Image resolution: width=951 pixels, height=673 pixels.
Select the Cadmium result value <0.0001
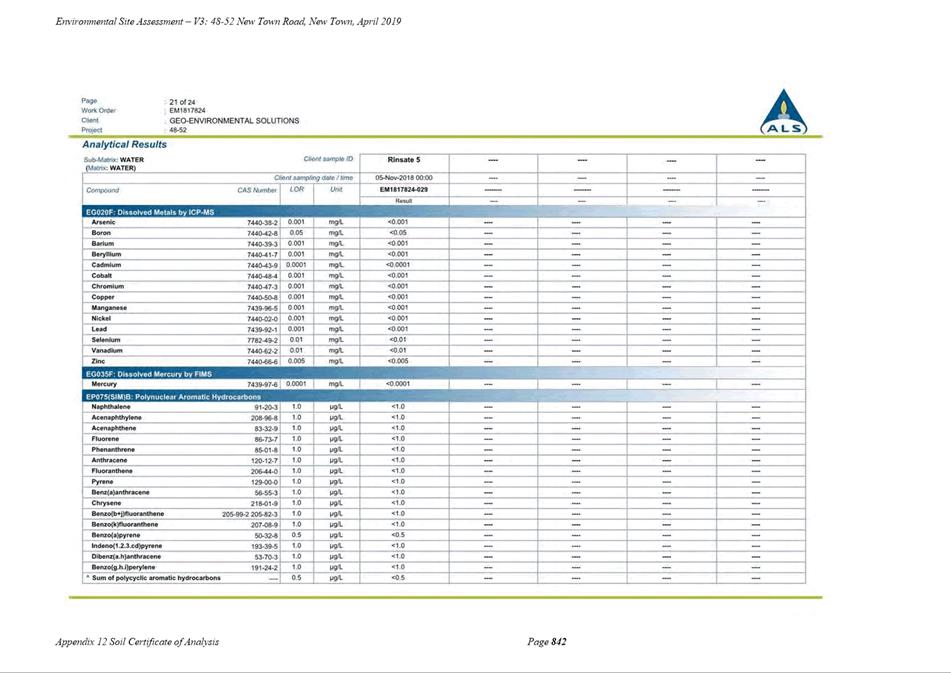pos(398,265)
